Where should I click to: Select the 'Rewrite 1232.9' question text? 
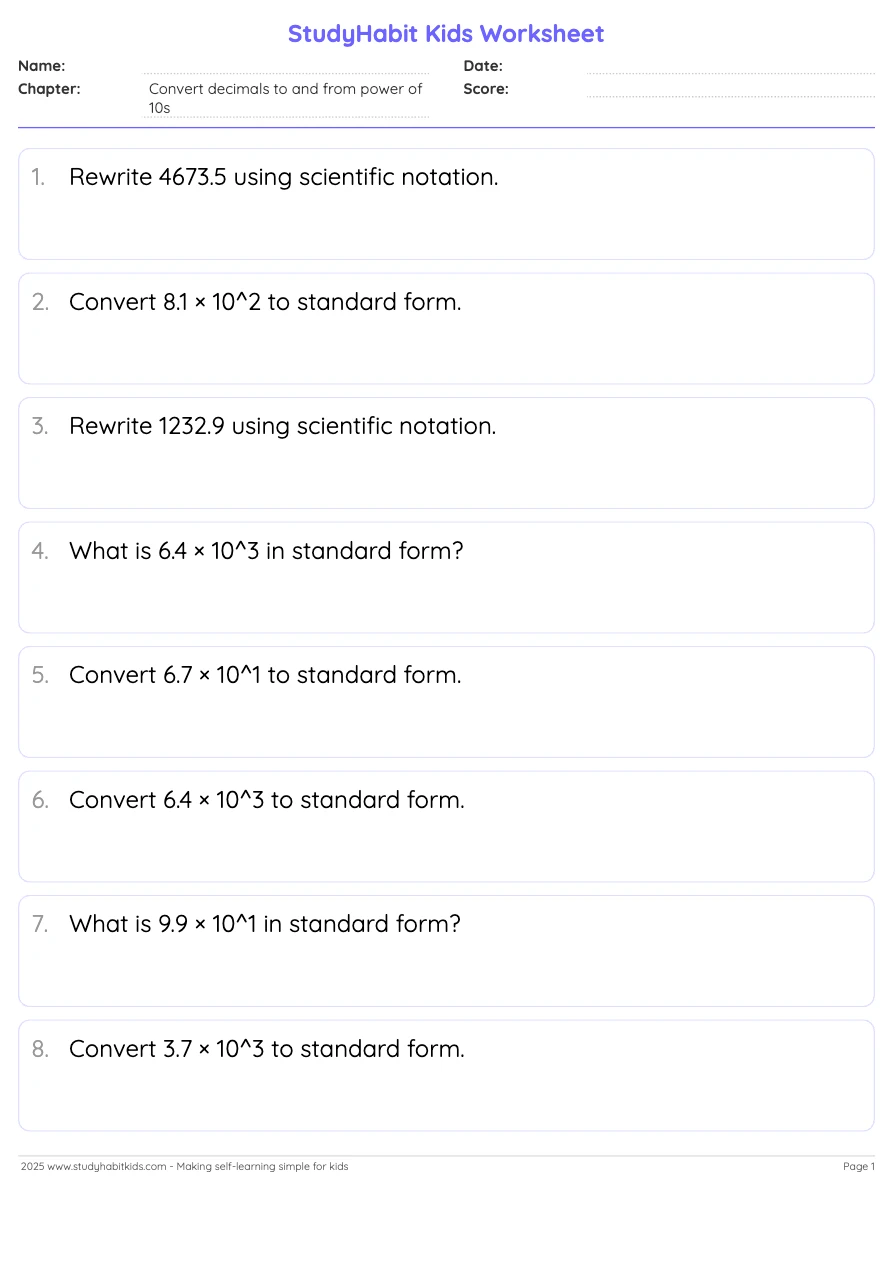click(282, 426)
